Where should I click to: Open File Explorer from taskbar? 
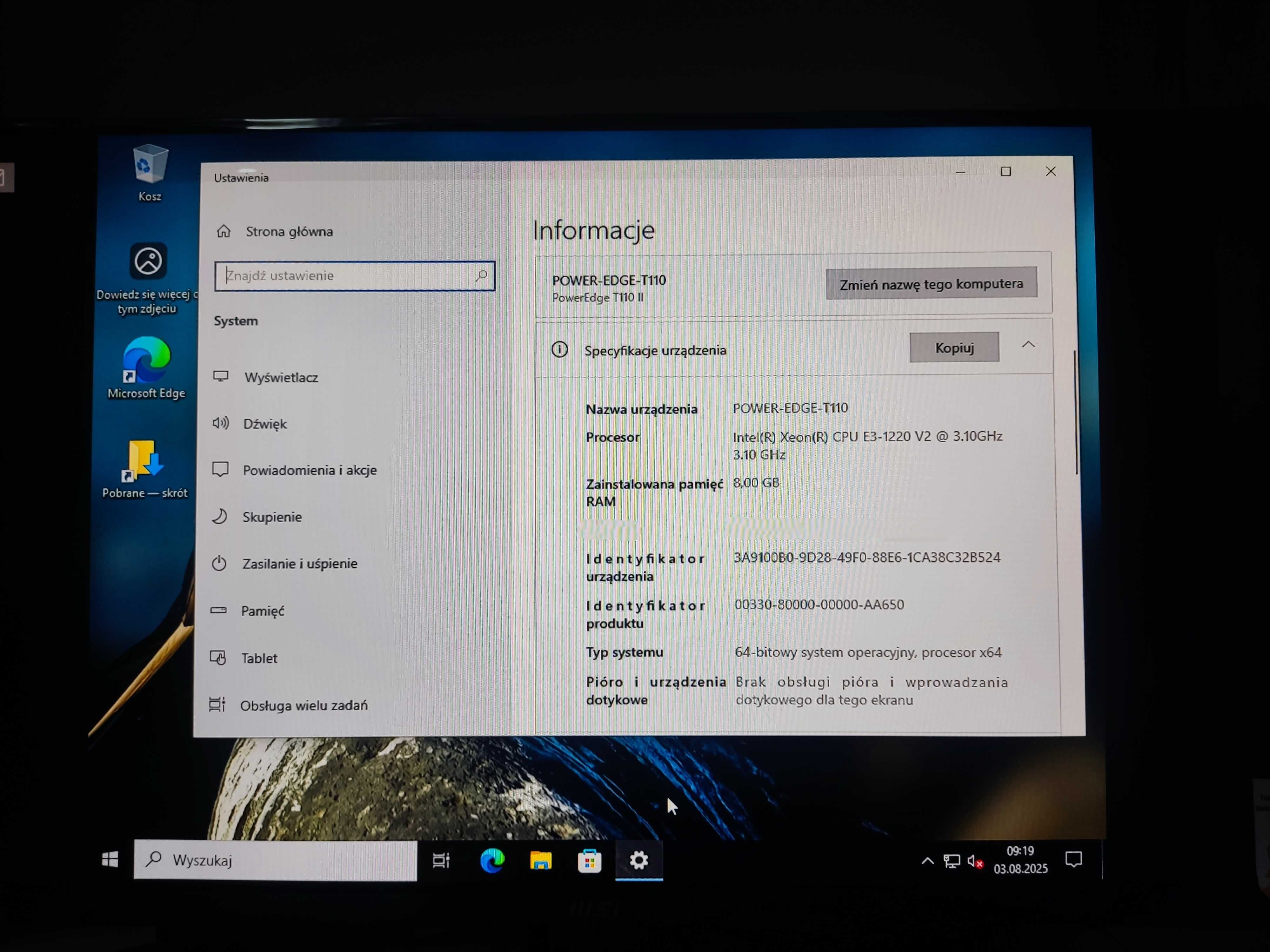pyautogui.click(x=540, y=860)
